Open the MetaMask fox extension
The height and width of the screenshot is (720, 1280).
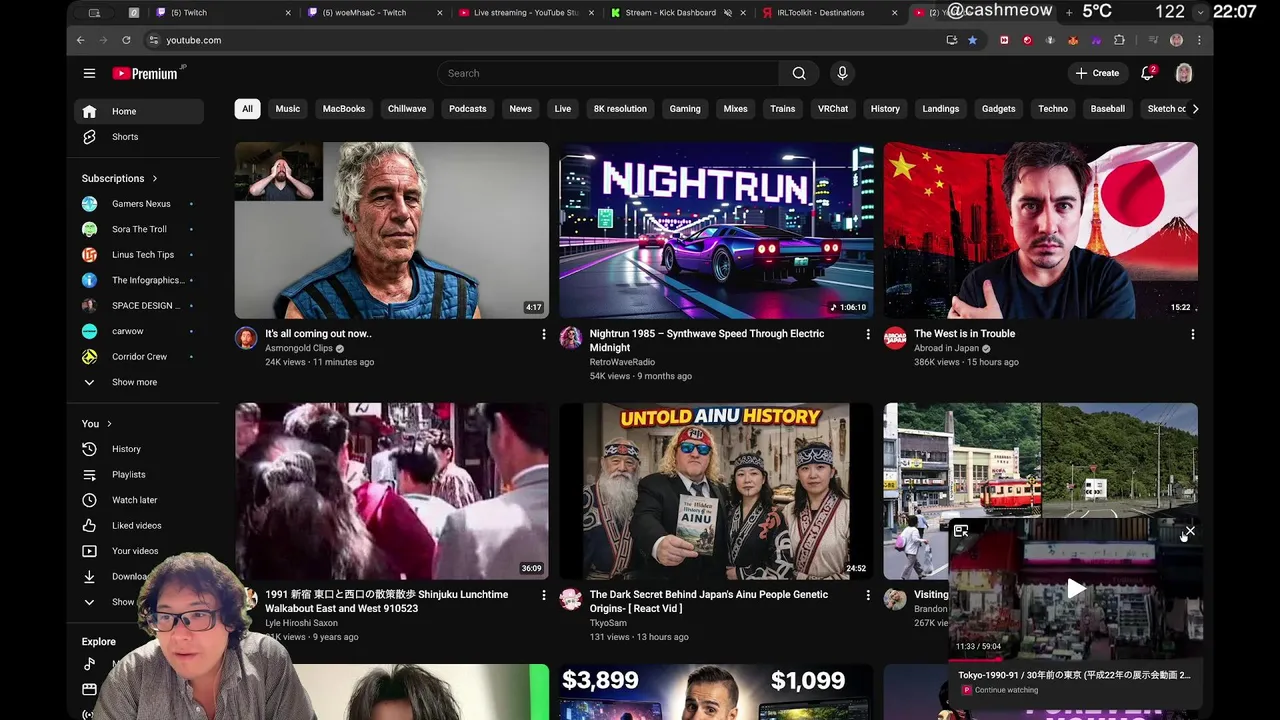coord(1073,40)
